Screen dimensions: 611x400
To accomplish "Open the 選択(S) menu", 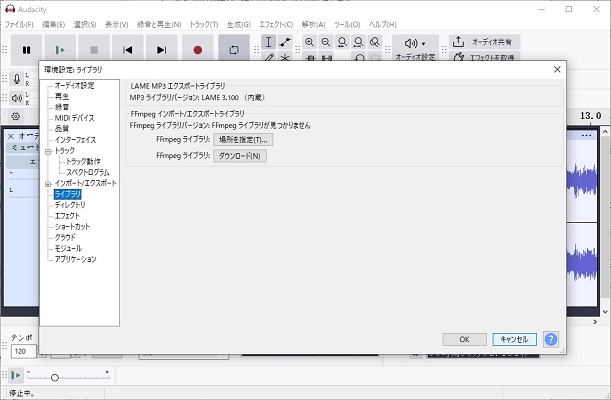I will 85,25.
